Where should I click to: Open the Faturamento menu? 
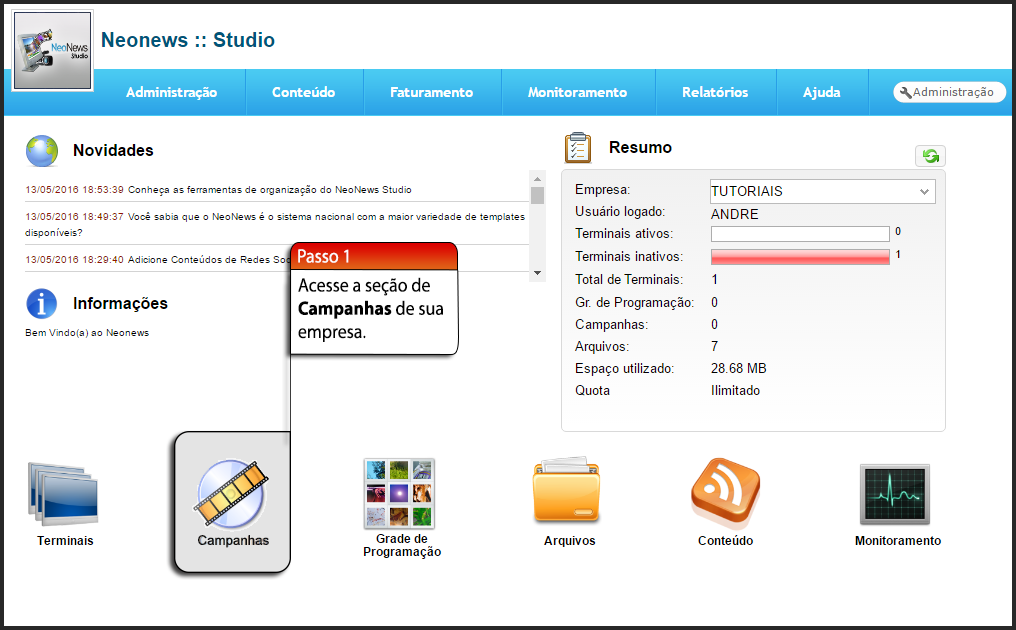[431, 92]
